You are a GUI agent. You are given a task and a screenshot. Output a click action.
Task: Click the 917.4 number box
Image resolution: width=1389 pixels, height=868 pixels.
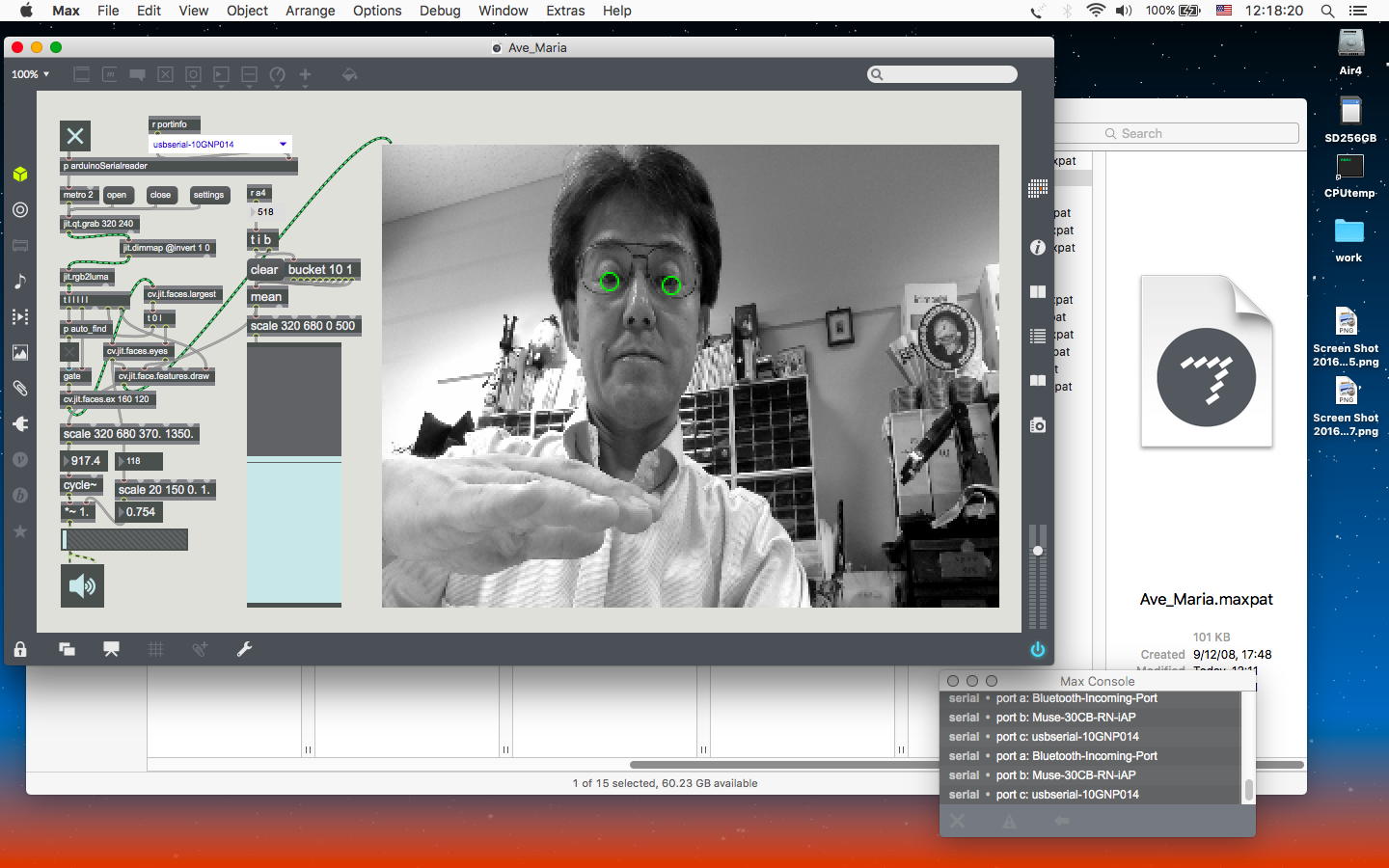(82, 461)
